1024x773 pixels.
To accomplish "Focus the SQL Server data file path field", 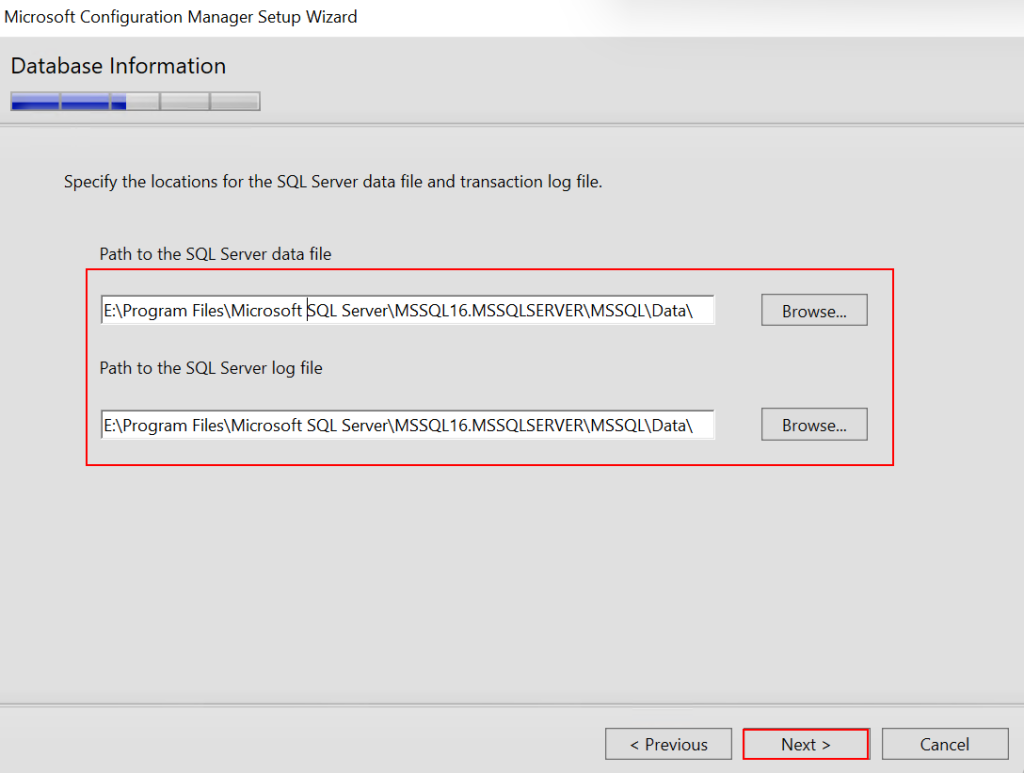I will (x=408, y=311).
